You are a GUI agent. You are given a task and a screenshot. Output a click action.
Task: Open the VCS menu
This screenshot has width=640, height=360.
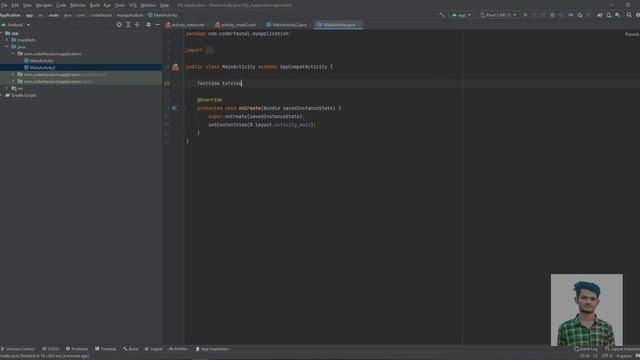click(x=133, y=5)
